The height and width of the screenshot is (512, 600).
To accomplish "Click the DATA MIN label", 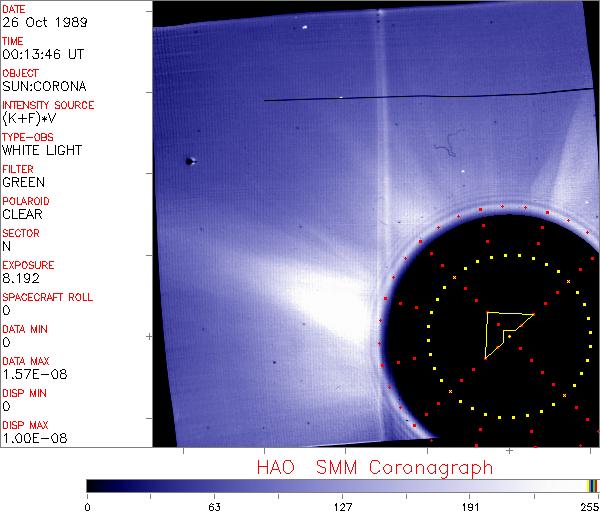I will click(25, 329).
